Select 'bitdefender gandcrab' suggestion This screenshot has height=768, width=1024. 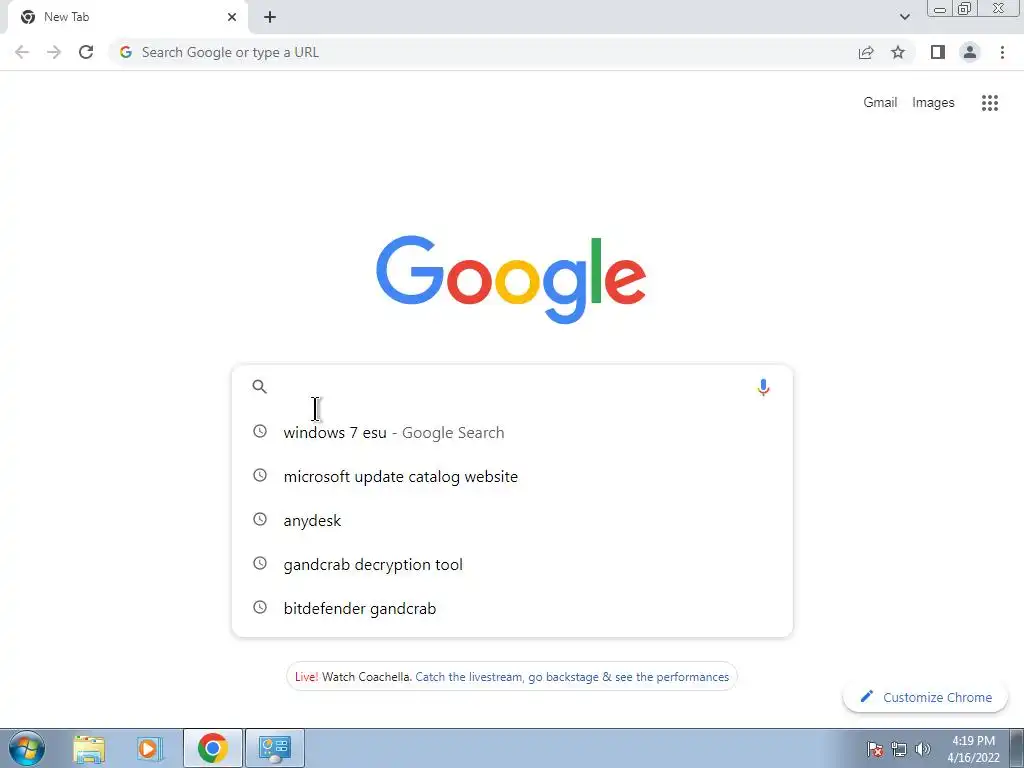(512, 608)
